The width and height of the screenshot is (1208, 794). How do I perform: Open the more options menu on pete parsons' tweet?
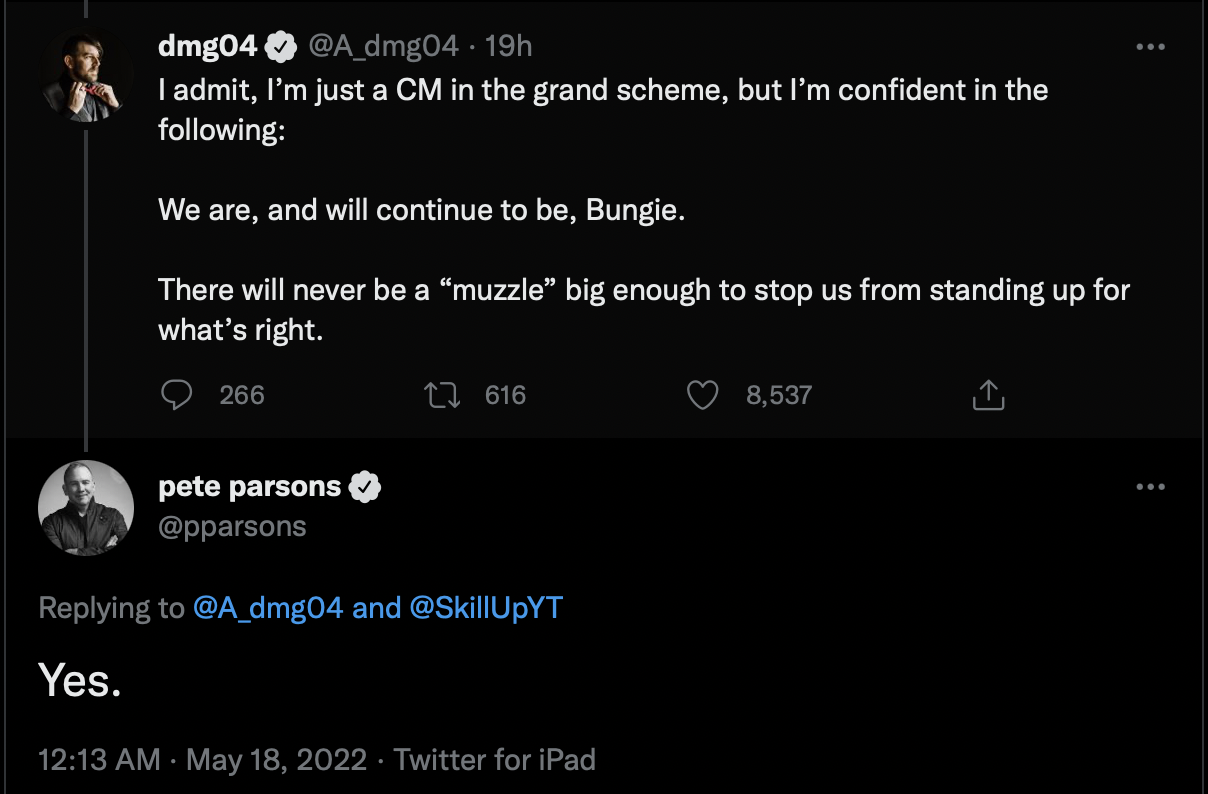click(1151, 487)
